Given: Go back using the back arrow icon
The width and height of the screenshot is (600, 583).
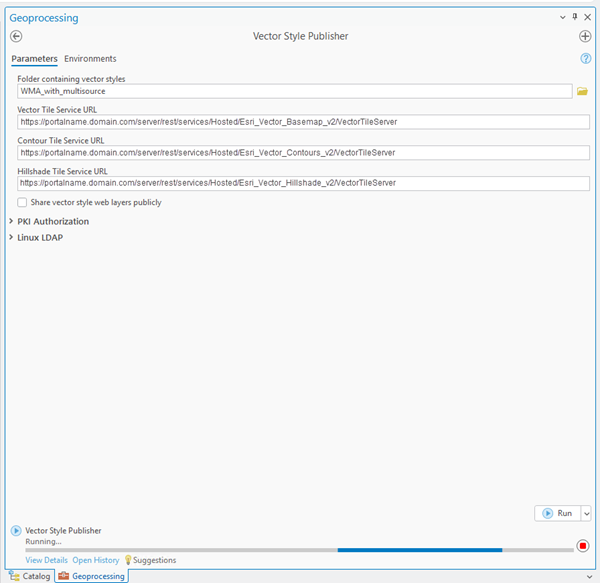Looking at the screenshot, I should click(x=16, y=36).
